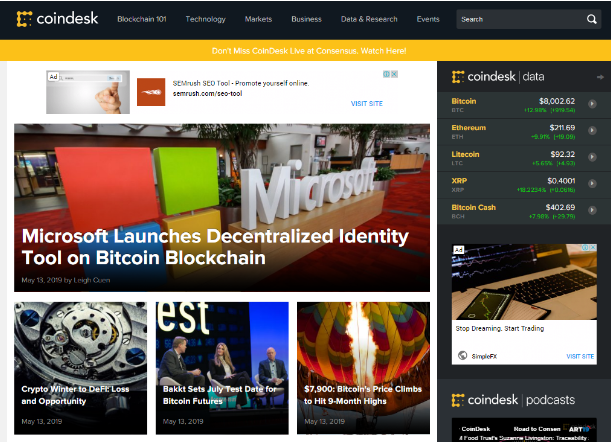Open the Markets menu

[258, 19]
